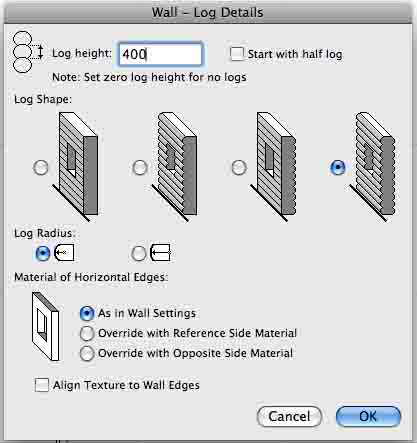Click the Cancel button
This screenshot has height=443, width=417.
coord(289,416)
